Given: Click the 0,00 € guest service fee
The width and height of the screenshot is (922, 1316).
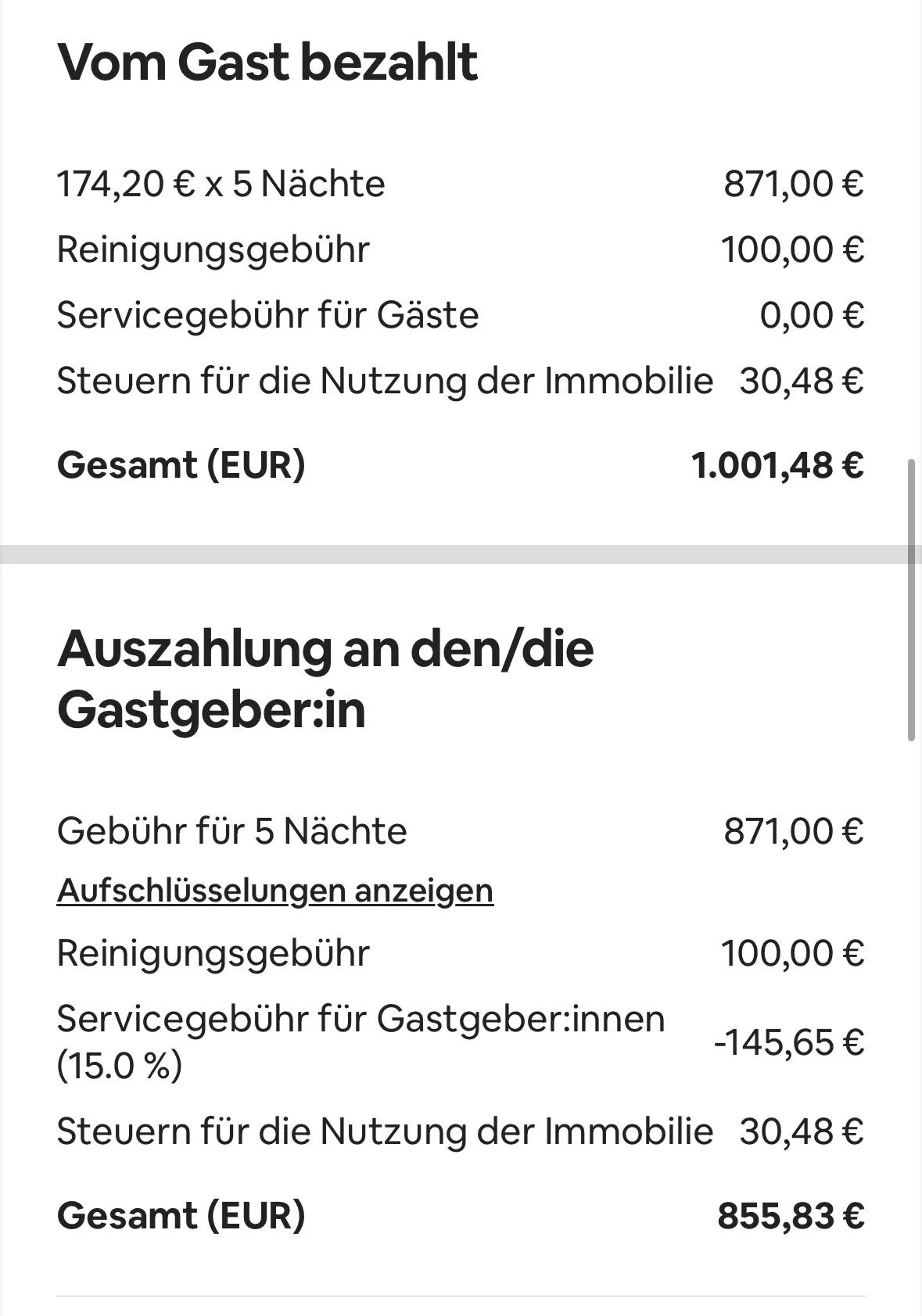Looking at the screenshot, I should pos(812,315).
